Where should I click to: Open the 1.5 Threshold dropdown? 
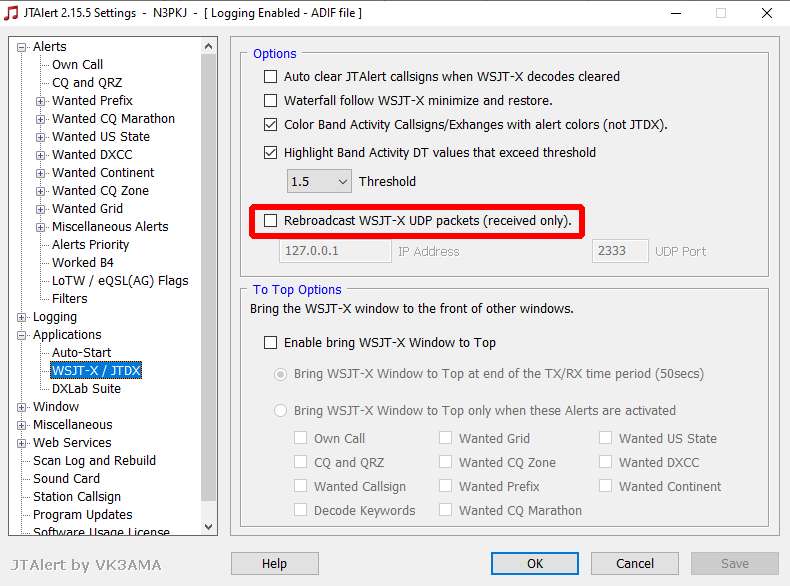(x=319, y=181)
